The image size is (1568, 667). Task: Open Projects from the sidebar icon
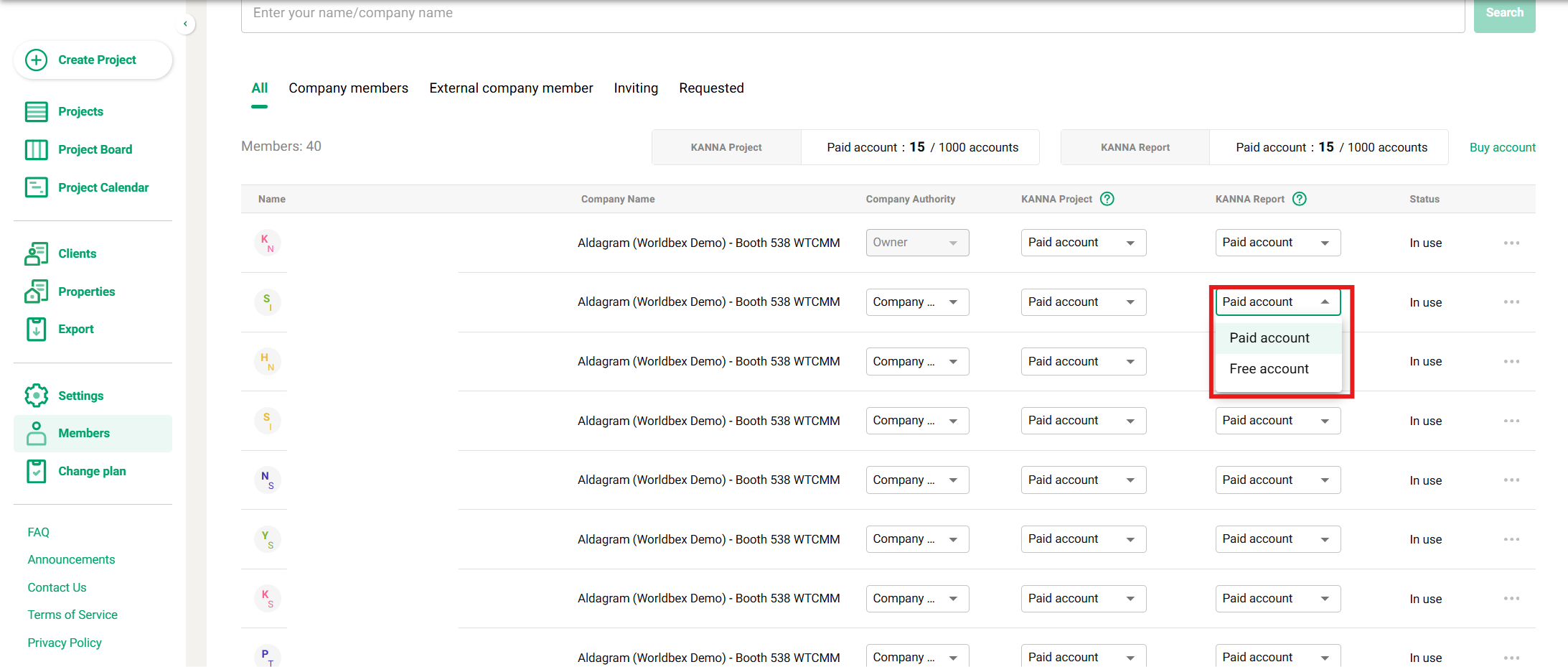(x=37, y=111)
